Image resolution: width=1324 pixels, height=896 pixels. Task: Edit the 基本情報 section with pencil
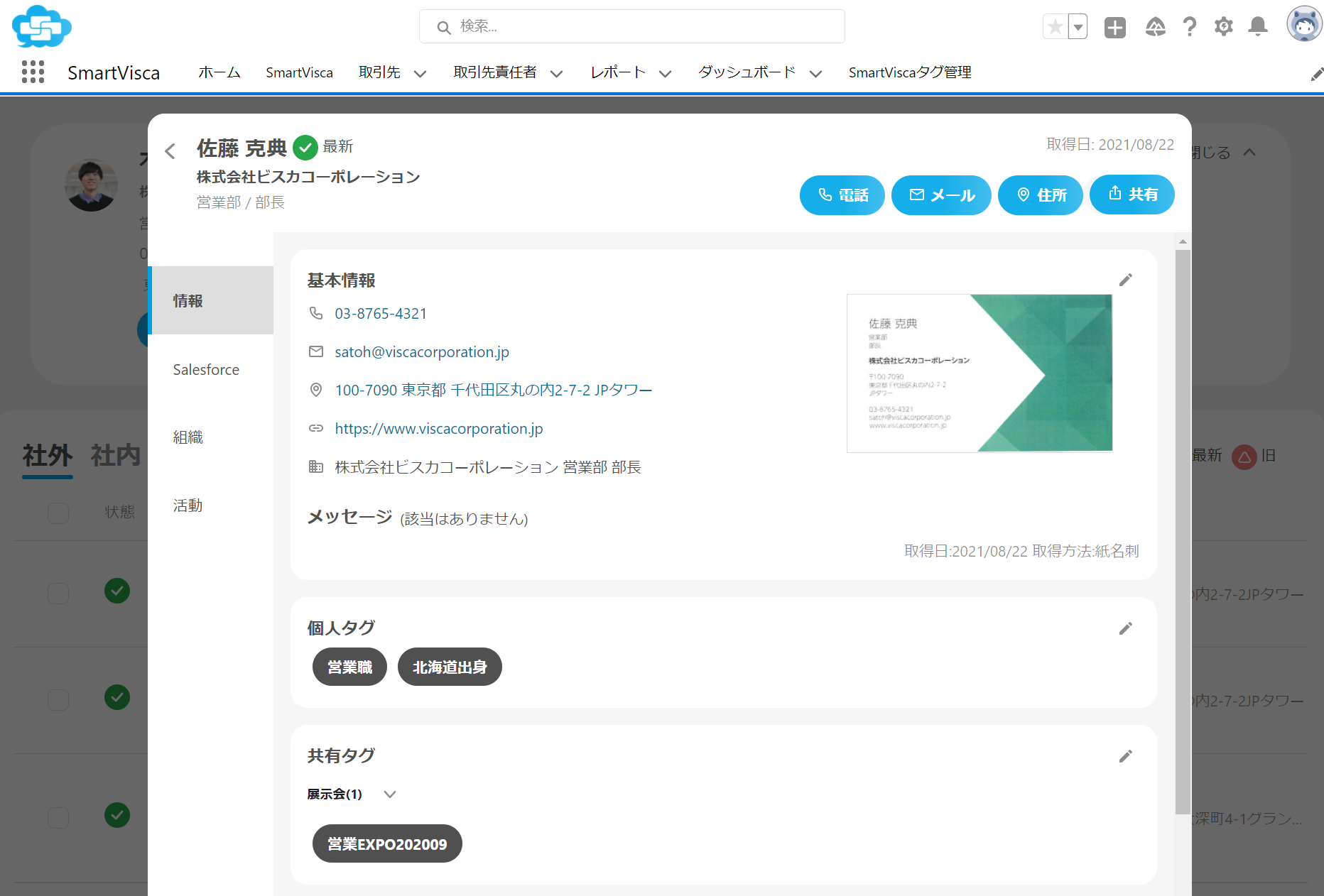[x=1126, y=280]
